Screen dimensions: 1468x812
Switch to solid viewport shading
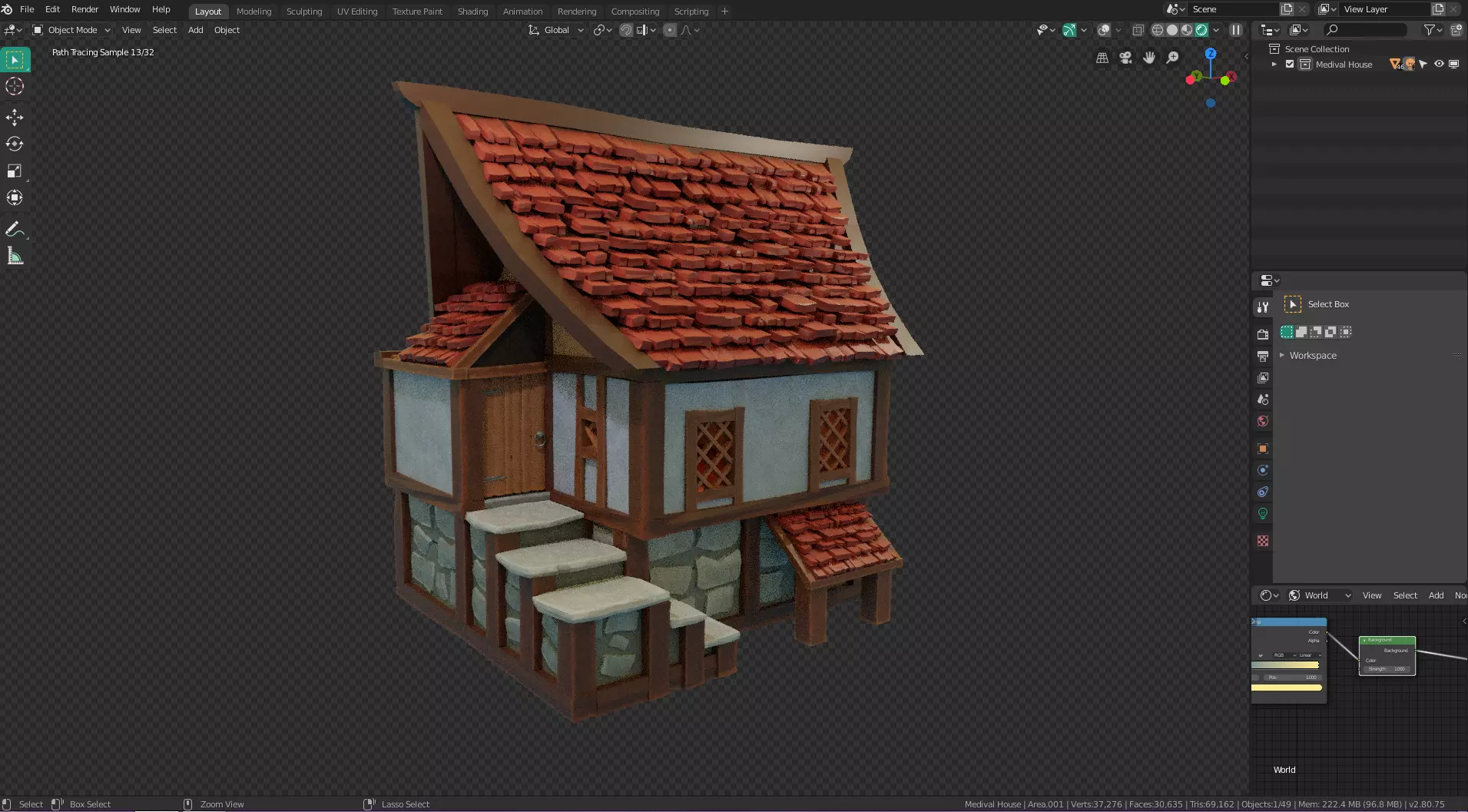[x=1172, y=30]
